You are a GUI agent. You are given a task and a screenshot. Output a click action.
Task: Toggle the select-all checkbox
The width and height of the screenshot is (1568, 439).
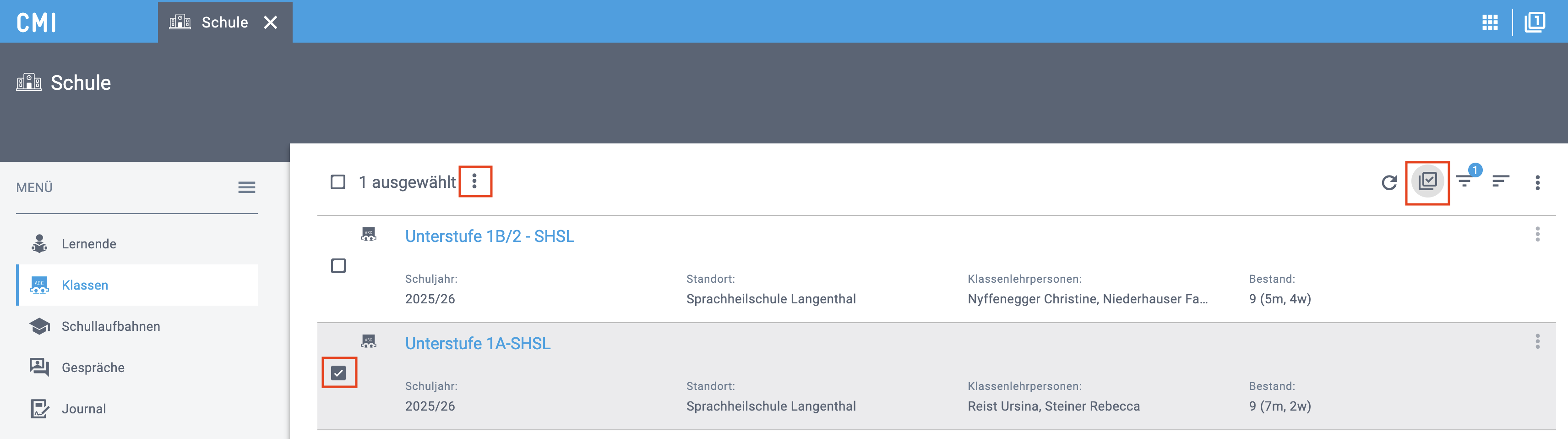[x=338, y=182]
